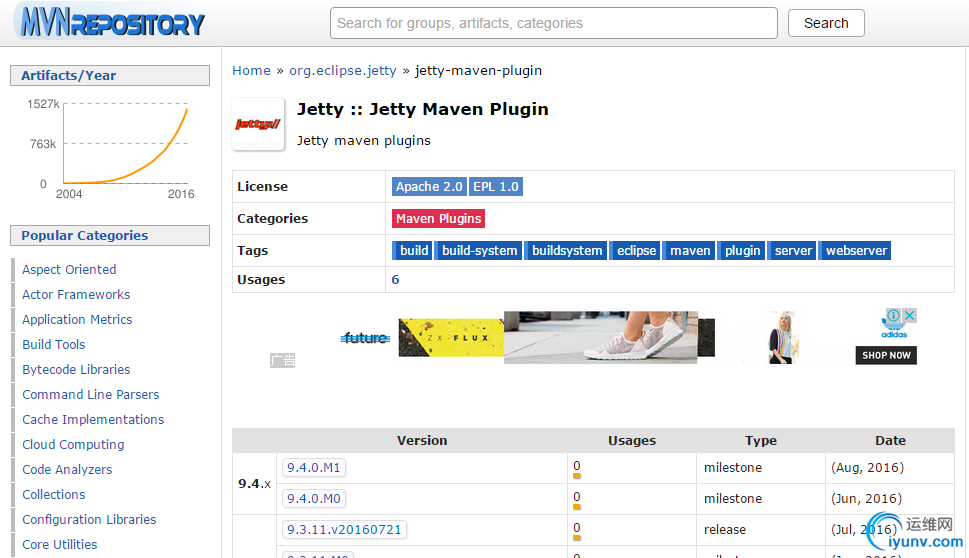
Task: Focus the search groups and artifacts field
Action: 553,23
